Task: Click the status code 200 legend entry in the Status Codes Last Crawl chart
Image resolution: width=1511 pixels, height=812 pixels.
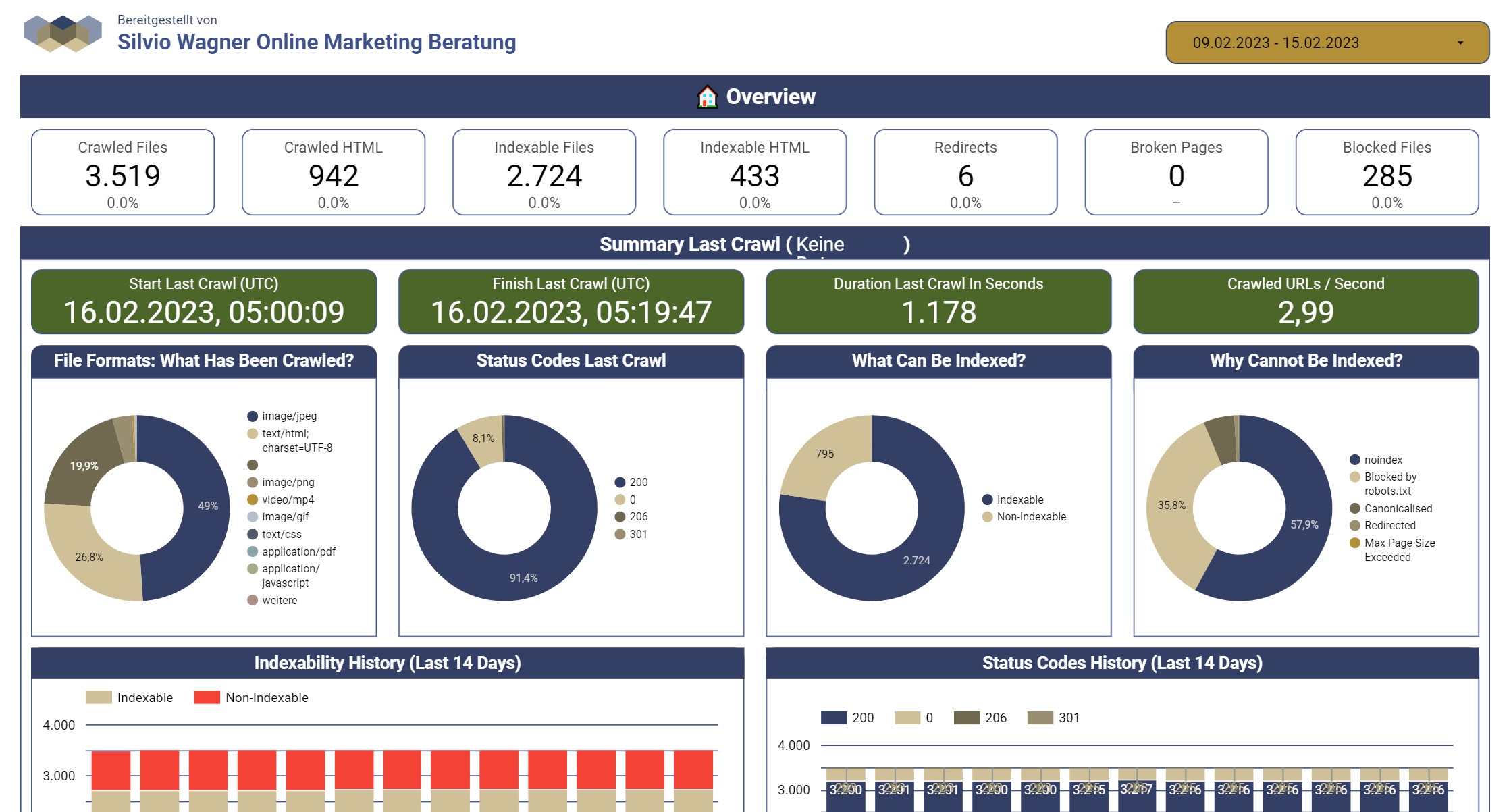Action: coord(631,482)
